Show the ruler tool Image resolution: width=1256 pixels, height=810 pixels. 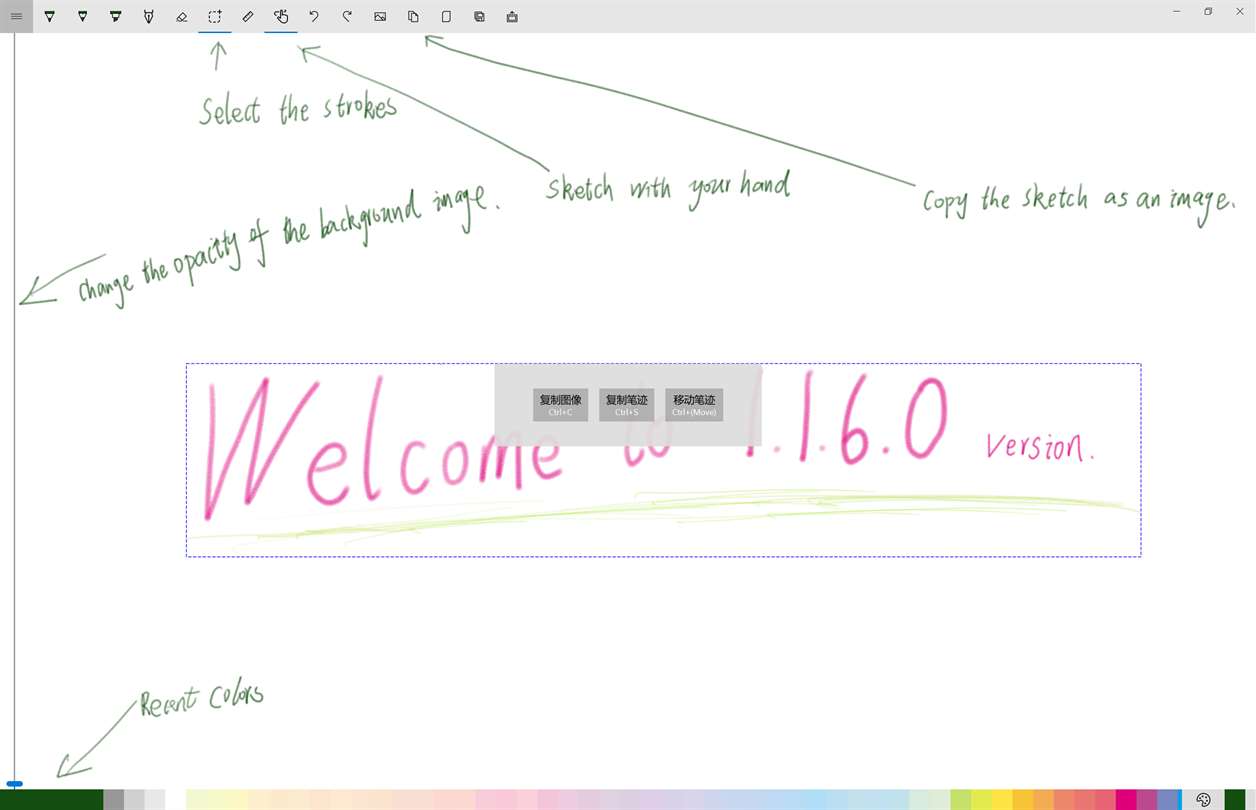(247, 16)
